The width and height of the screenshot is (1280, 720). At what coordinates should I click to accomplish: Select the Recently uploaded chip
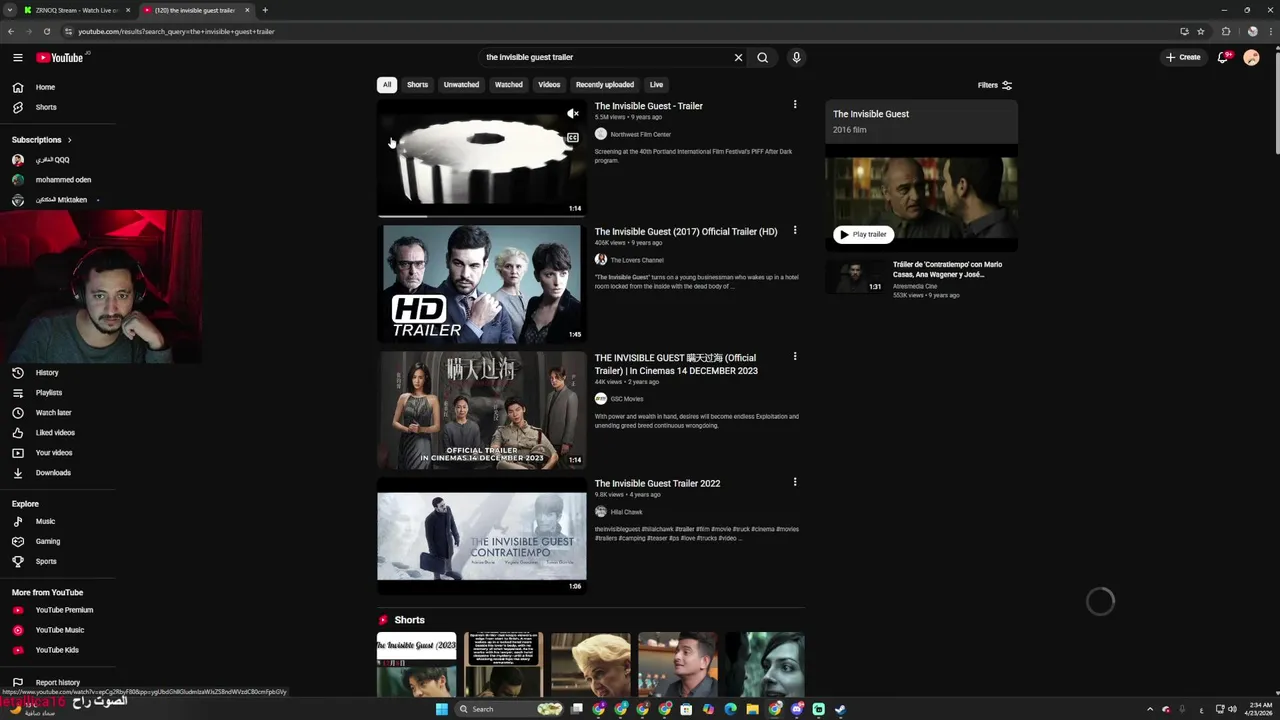605,85
